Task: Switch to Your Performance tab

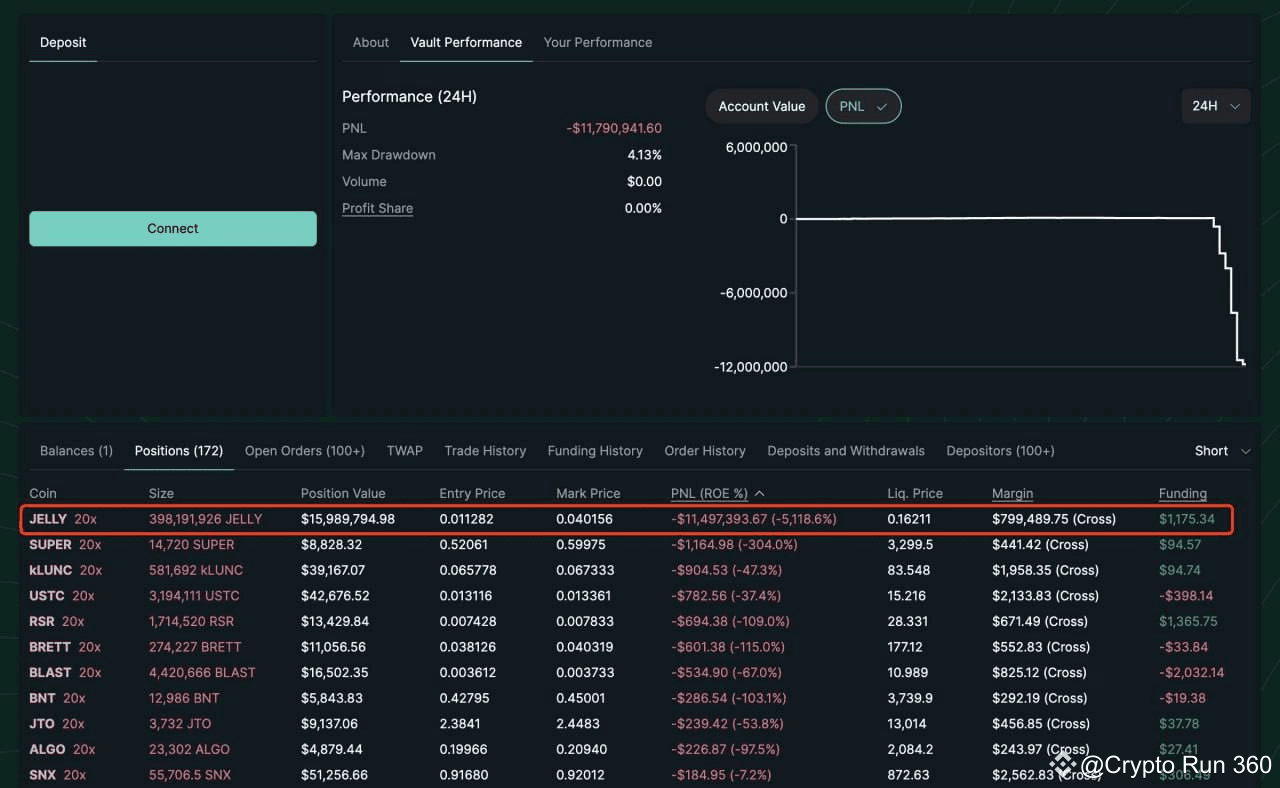Action: (597, 42)
